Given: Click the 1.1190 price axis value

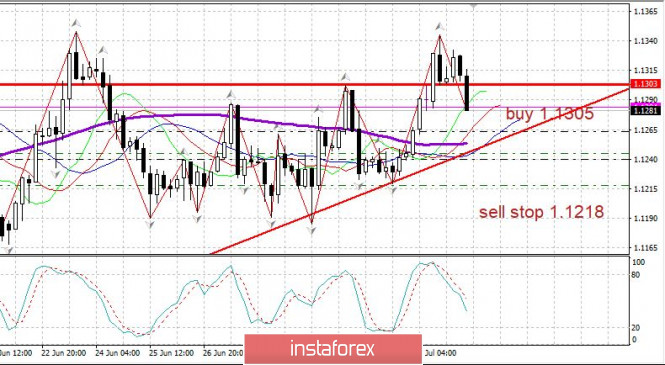Looking at the screenshot, I should (x=646, y=218).
